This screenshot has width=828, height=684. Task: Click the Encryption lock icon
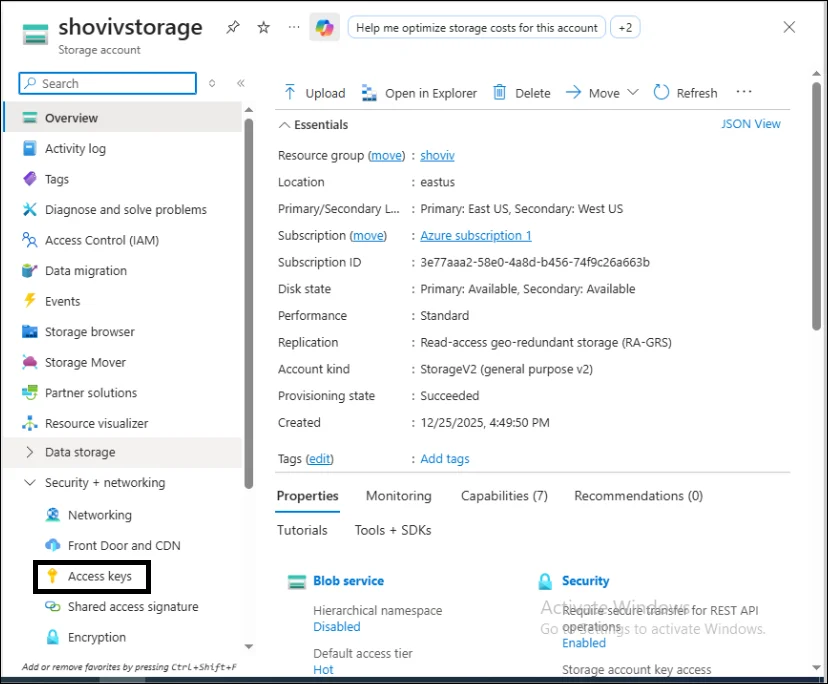[x=52, y=636]
